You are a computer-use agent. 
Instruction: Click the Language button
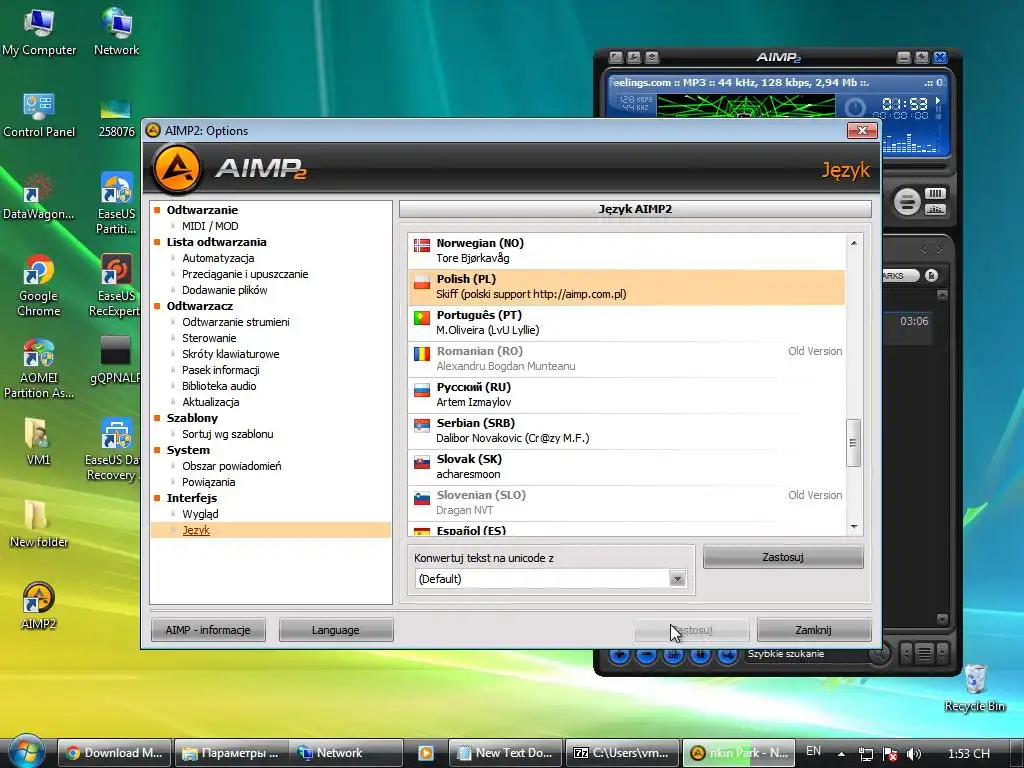click(x=336, y=630)
